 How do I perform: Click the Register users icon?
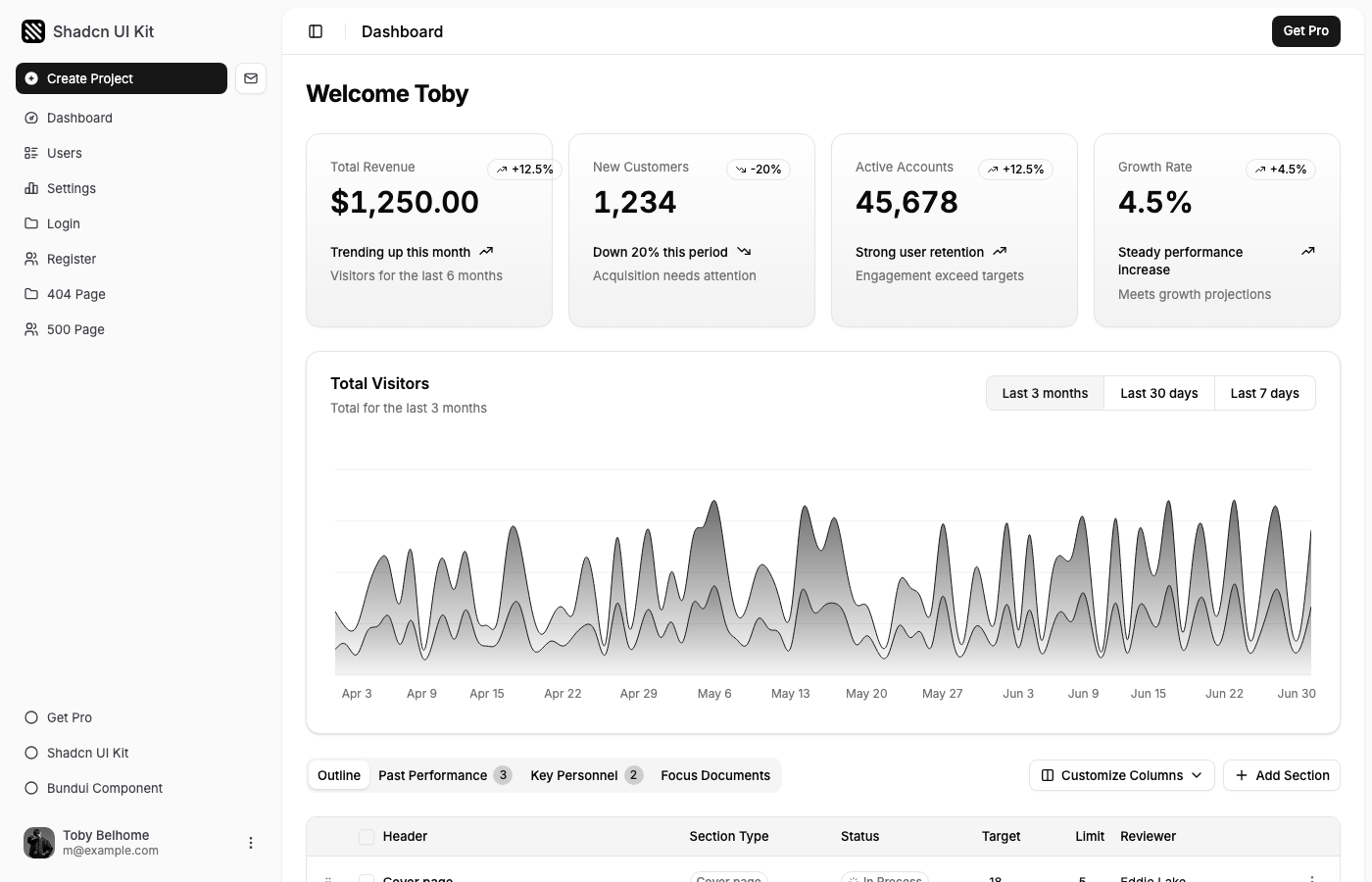coord(30,259)
